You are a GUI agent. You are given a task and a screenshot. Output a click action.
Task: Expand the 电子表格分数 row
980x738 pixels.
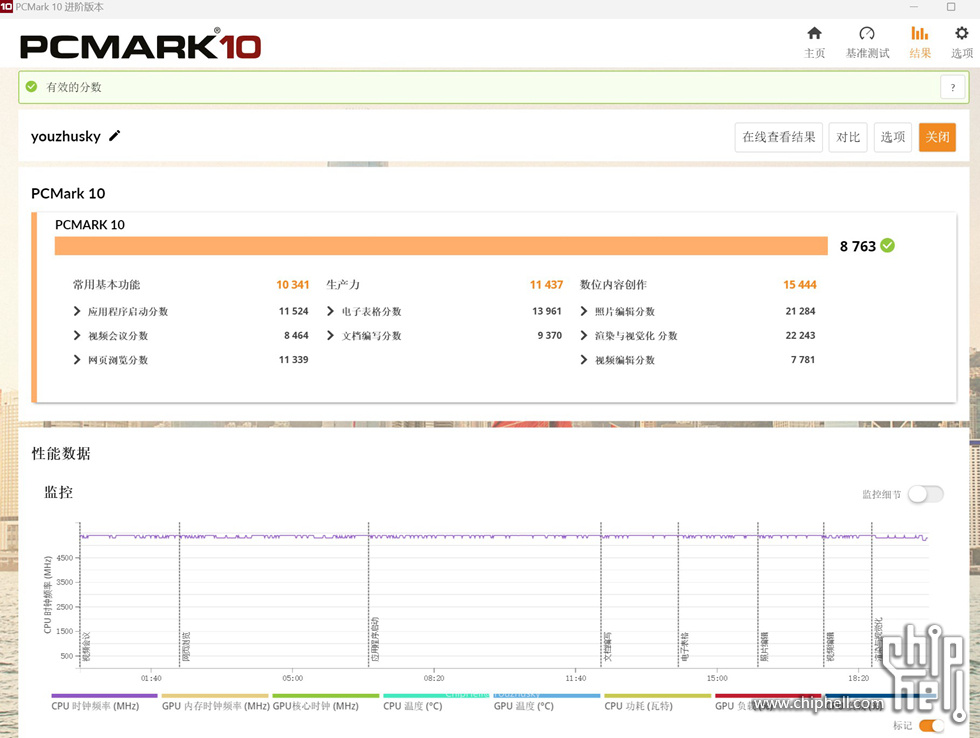point(331,311)
